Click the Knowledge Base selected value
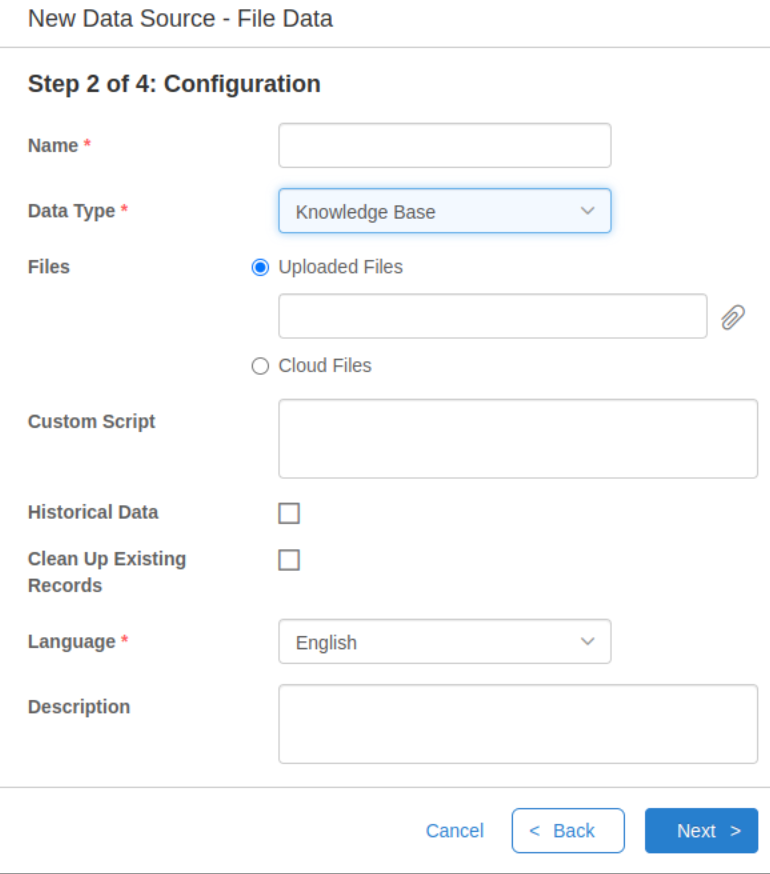The width and height of the screenshot is (770, 874). (x=365, y=212)
